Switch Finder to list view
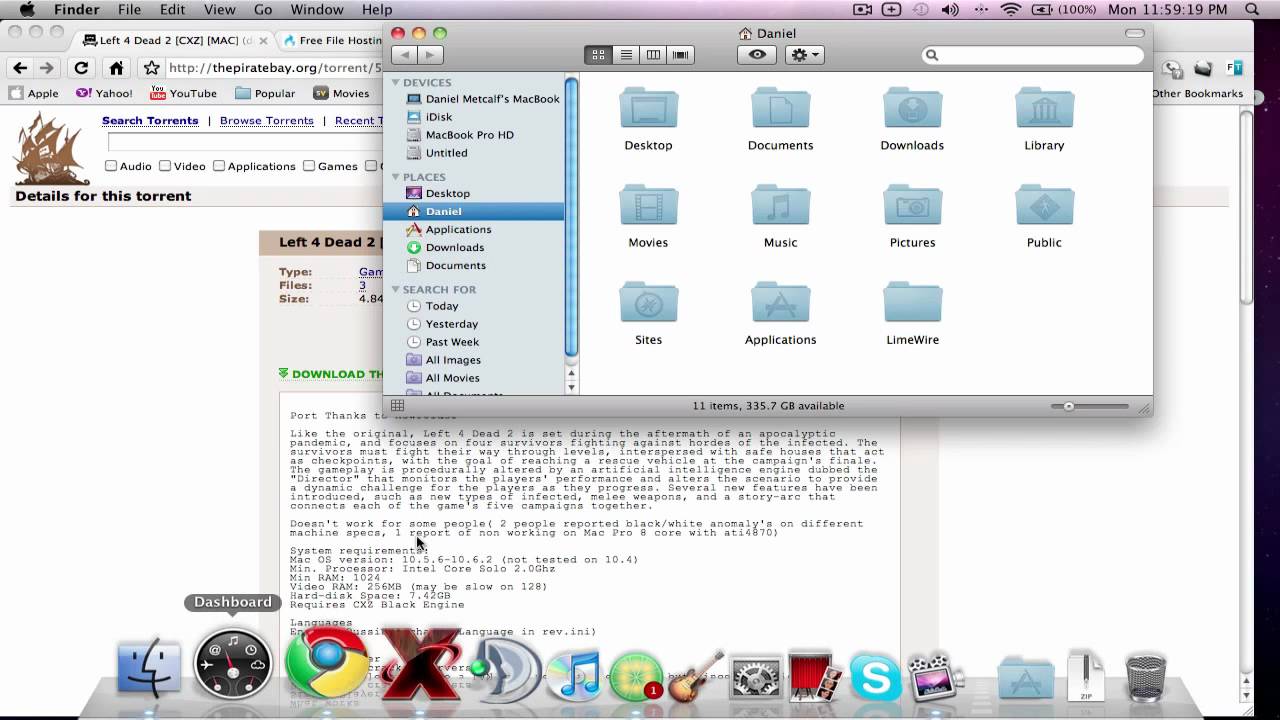Image resolution: width=1280 pixels, height=720 pixels. click(x=626, y=55)
